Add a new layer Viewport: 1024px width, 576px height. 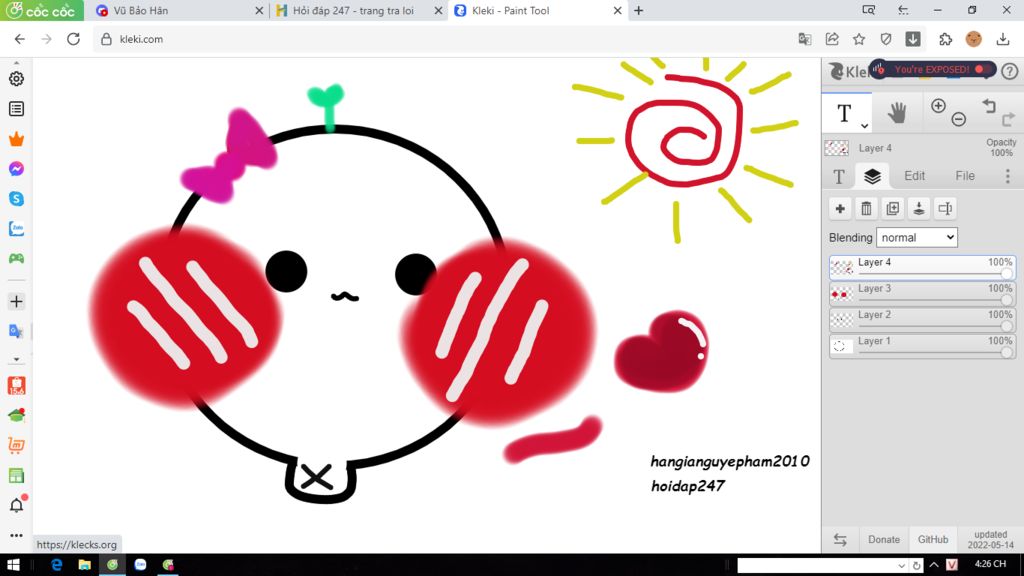coord(840,209)
